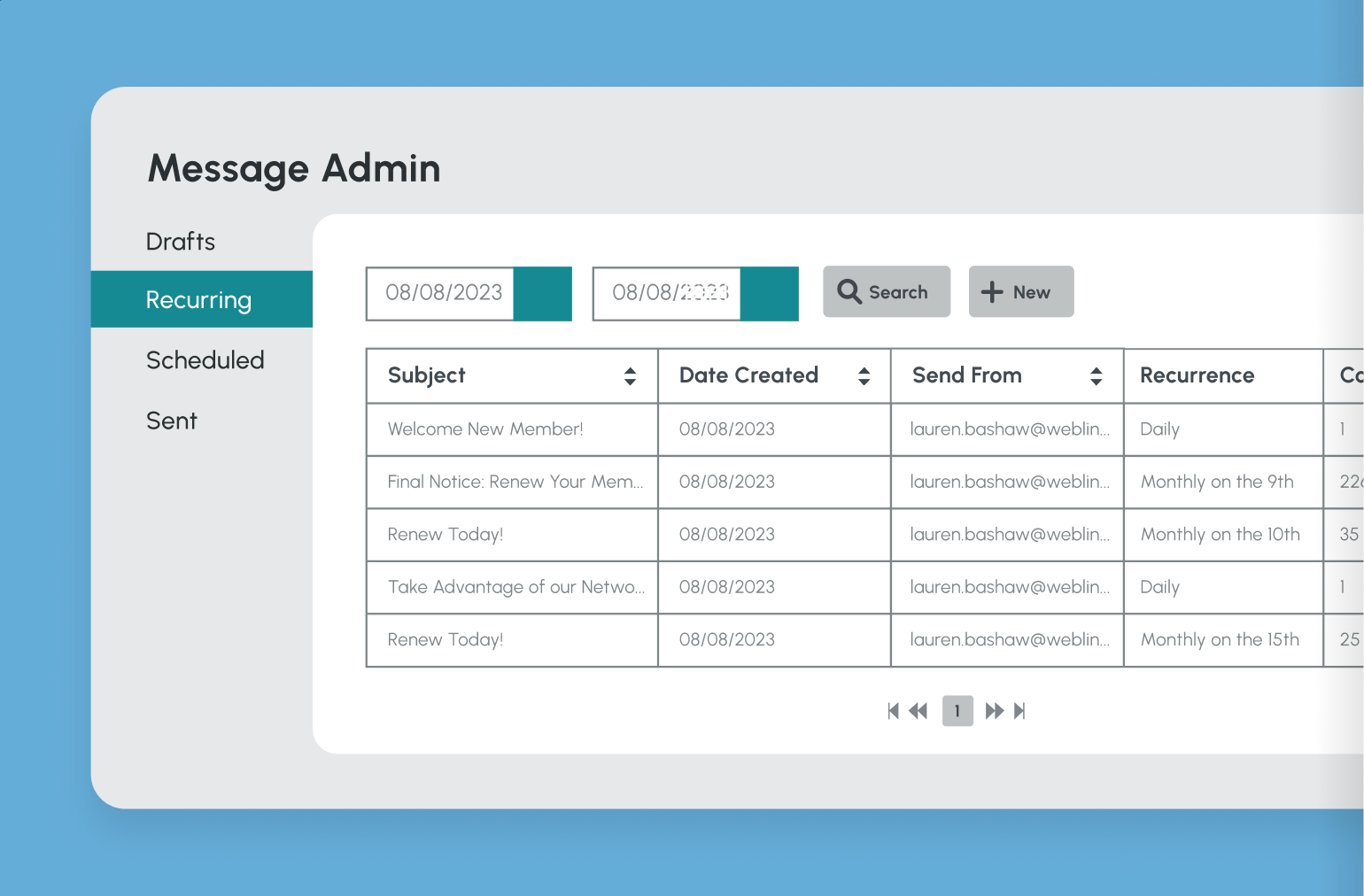
Task: Select page 1 in the pagination bar
Action: click(957, 710)
